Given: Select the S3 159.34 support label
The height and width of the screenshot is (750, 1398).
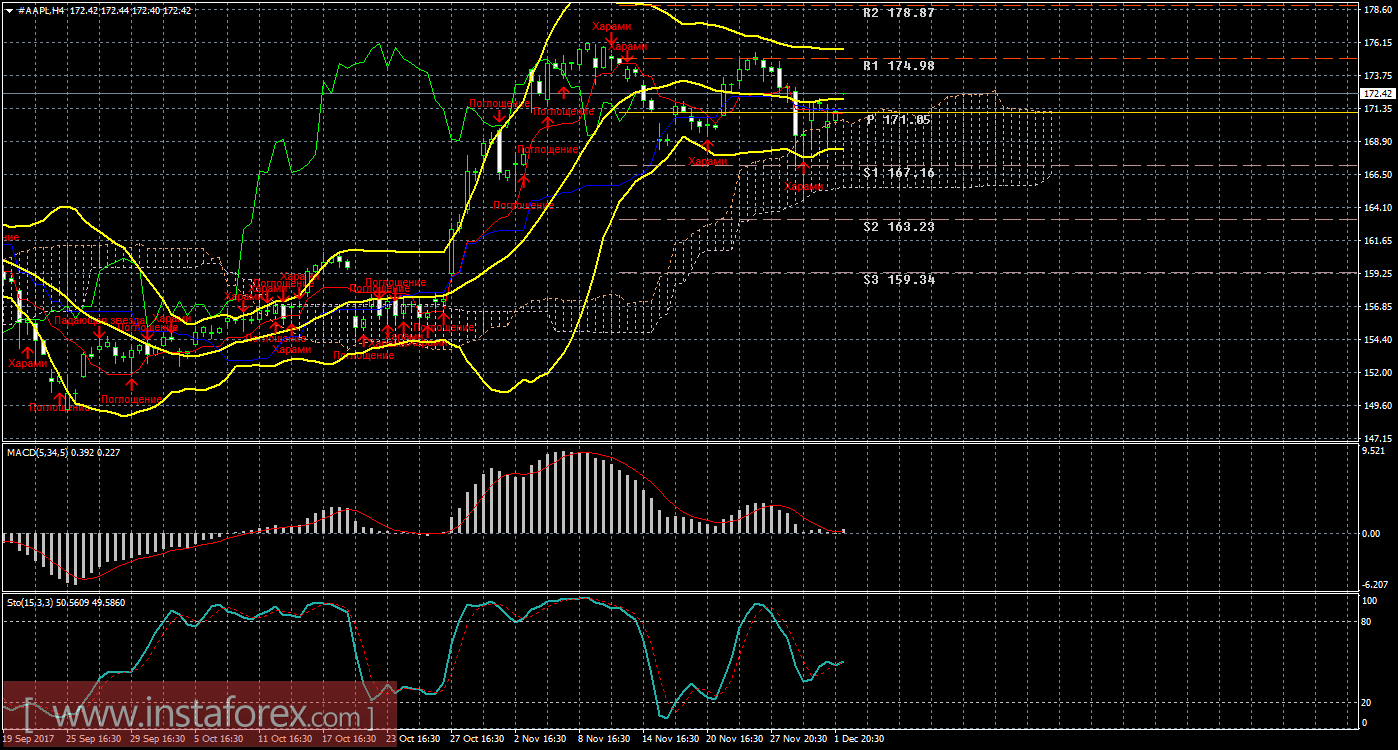Looking at the screenshot, I should pos(897,280).
